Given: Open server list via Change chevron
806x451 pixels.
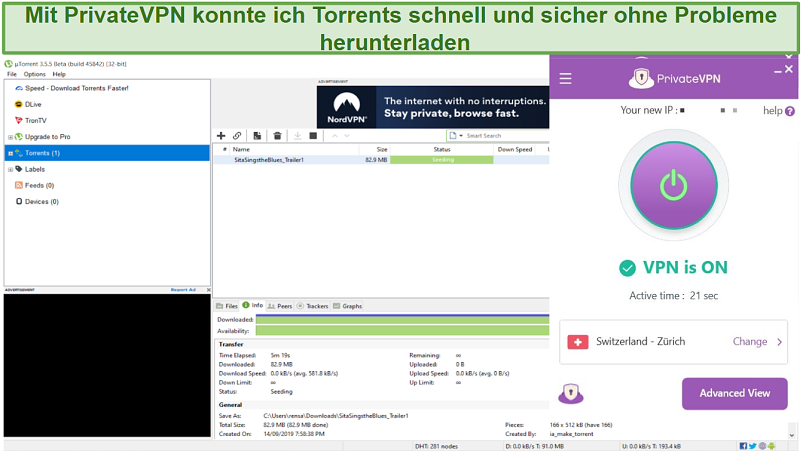Looking at the screenshot, I should pyautogui.click(x=779, y=342).
